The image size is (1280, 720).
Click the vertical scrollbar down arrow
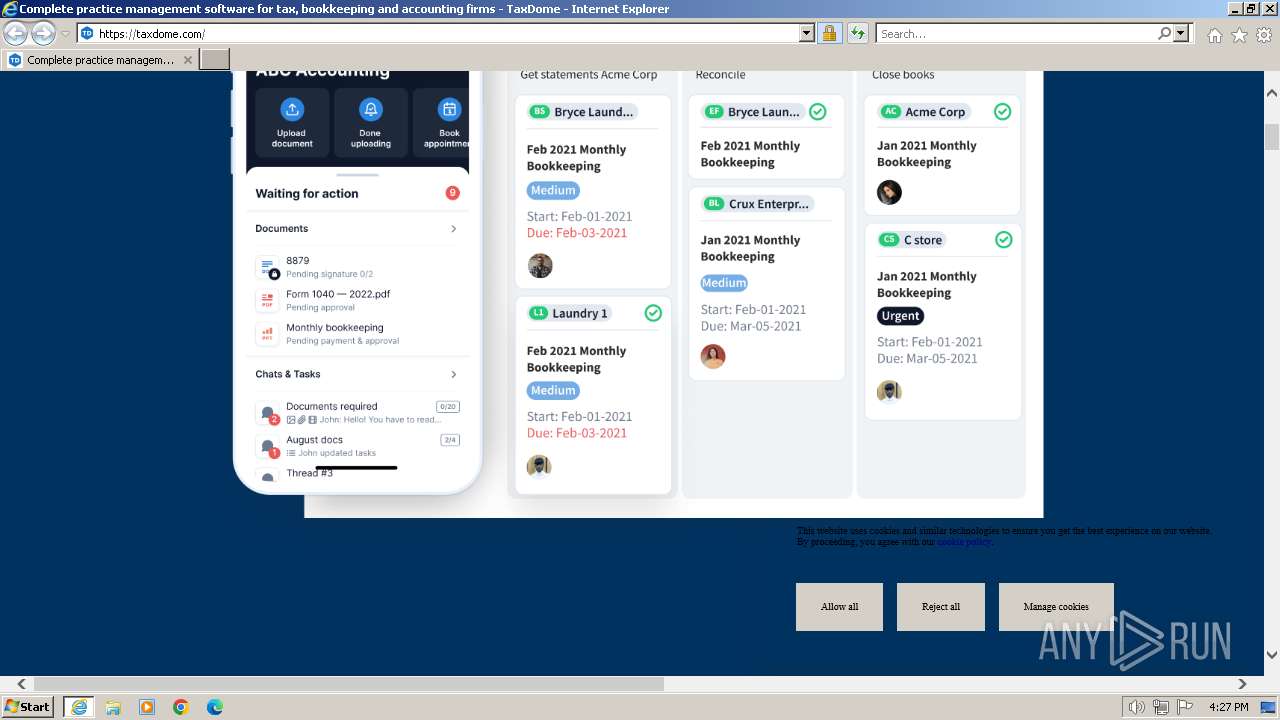pyautogui.click(x=1272, y=656)
